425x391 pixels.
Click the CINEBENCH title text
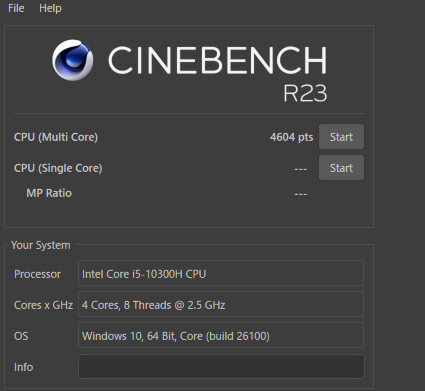click(217, 60)
